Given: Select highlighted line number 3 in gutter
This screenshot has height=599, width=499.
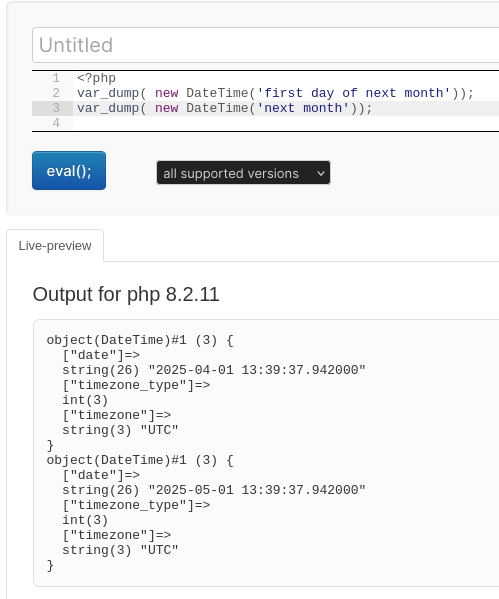Looking at the screenshot, I should click(56, 108).
